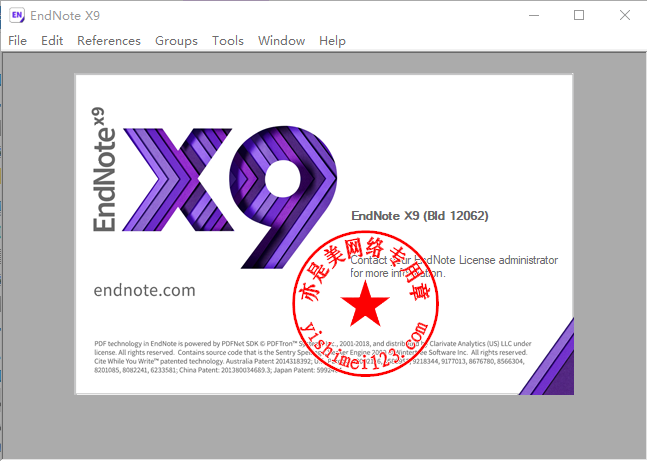Open the Groups menu

[176, 41]
